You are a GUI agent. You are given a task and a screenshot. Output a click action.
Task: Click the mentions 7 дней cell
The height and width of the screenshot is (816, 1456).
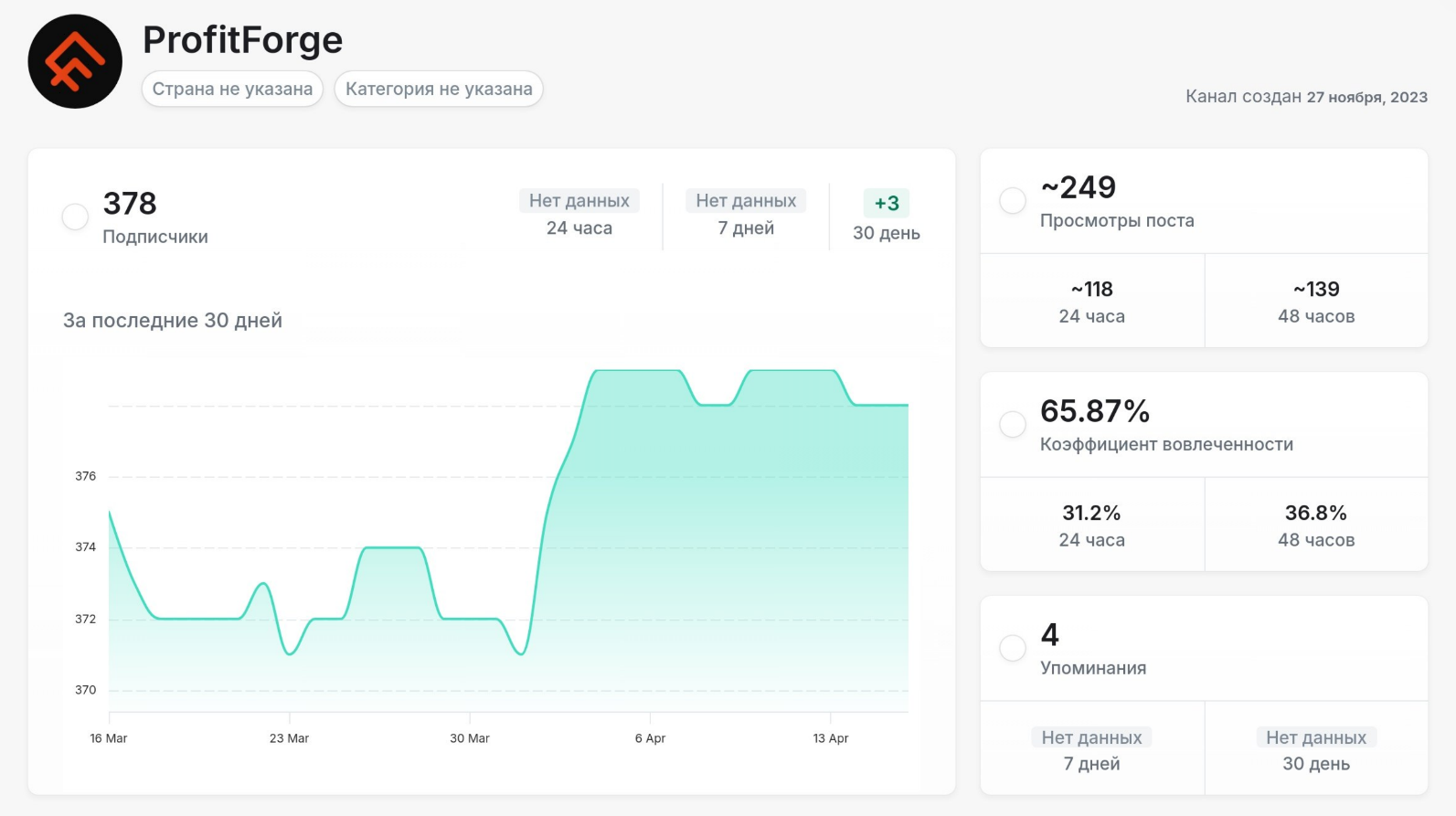coord(1091,749)
